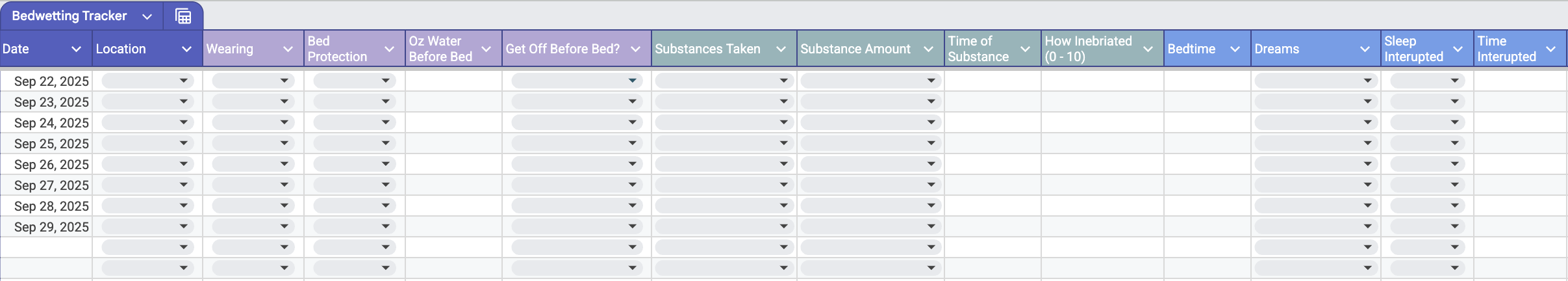Click Bedtime cell for Sep 23, 2025
The height and width of the screenshot is (281, 1568).
[x=1207, y=101]
